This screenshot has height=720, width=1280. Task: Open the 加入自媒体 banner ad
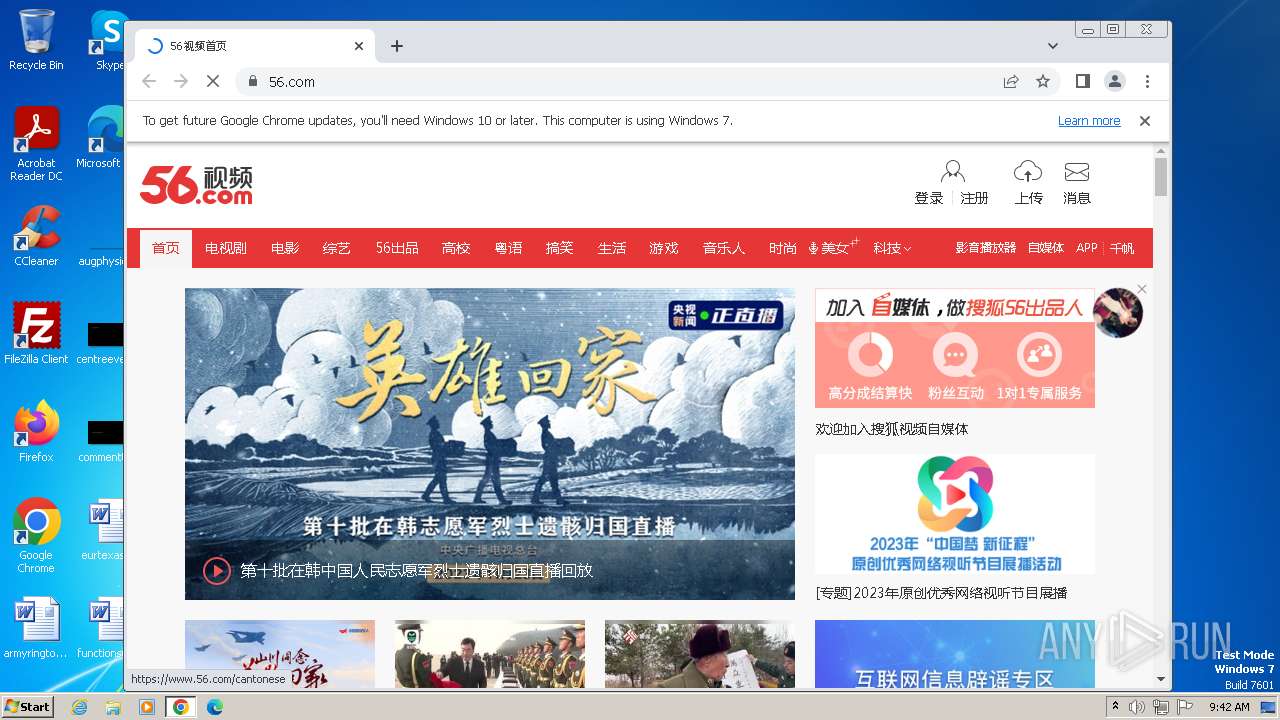point(955,348)
